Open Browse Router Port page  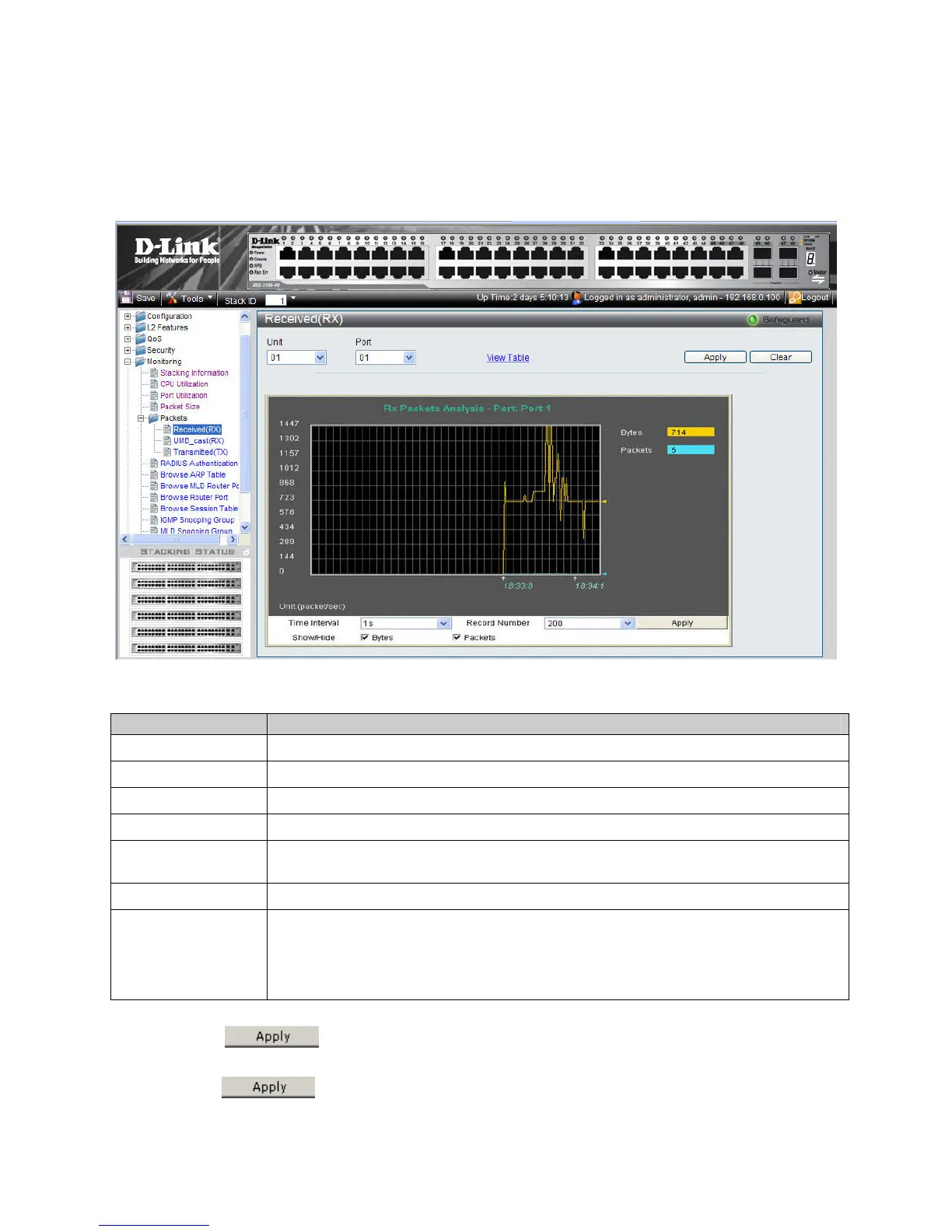(194, 498)
